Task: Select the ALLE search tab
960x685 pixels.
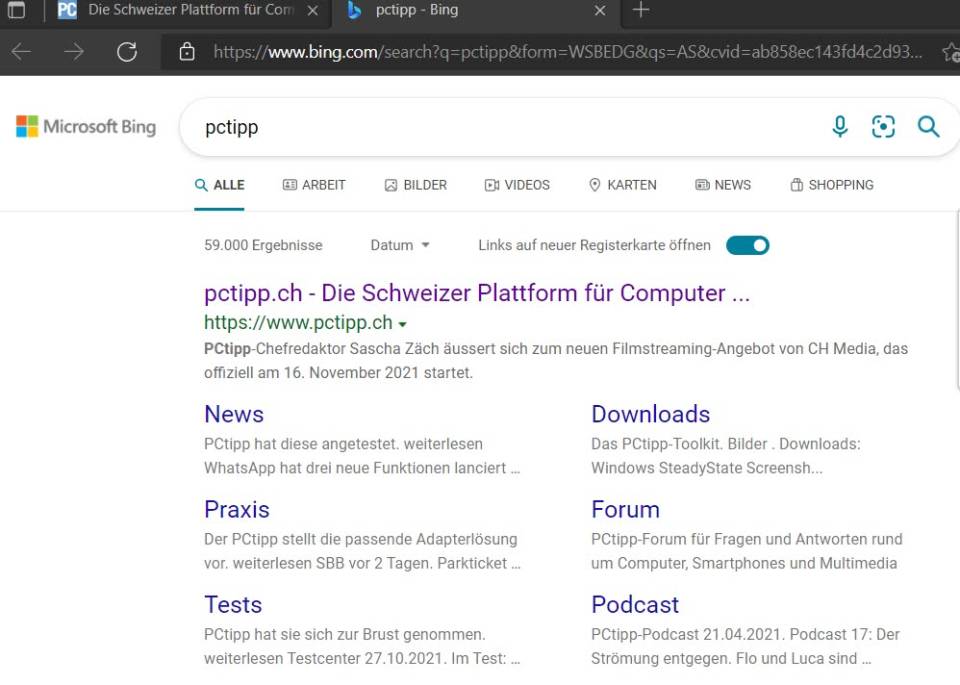Action: point(219,185)
